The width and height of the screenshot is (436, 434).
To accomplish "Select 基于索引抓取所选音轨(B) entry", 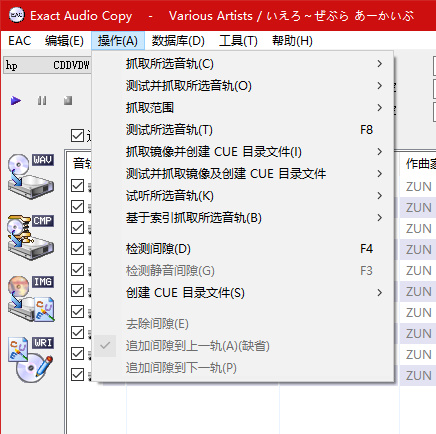I will pyautogui.click(x=243, y=218).
